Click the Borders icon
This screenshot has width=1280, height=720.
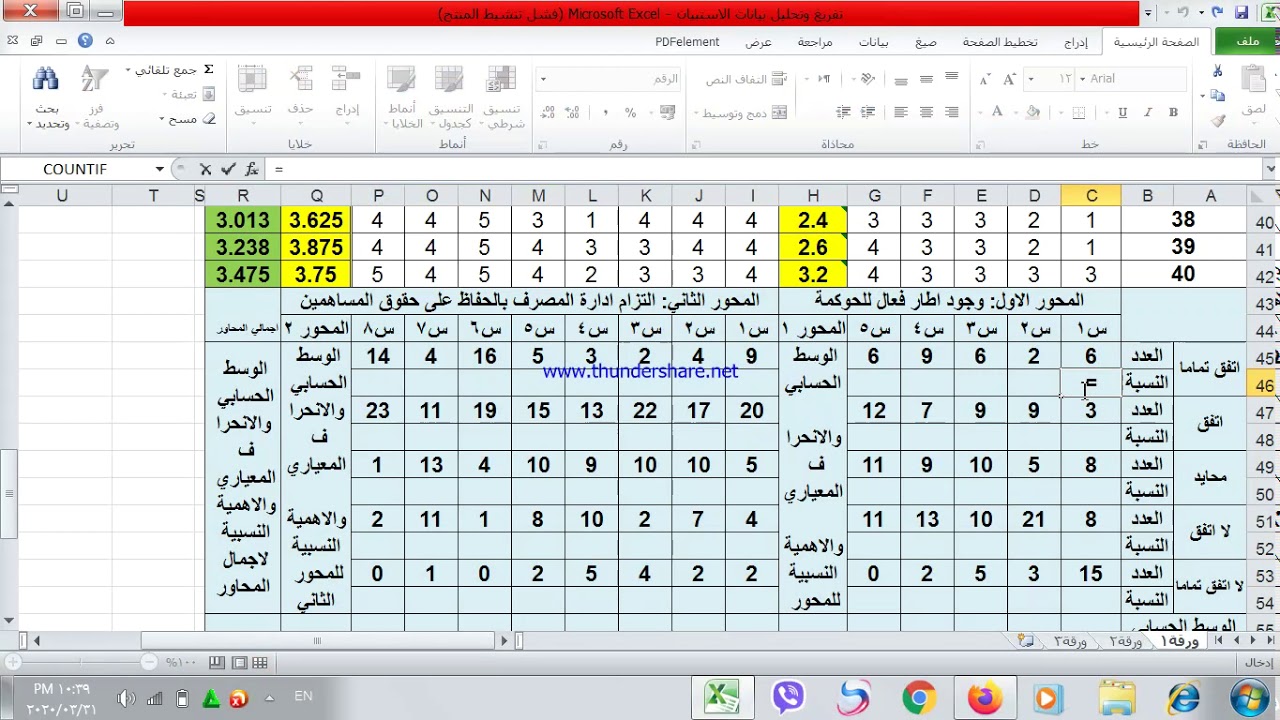[x=1081, y=112]
